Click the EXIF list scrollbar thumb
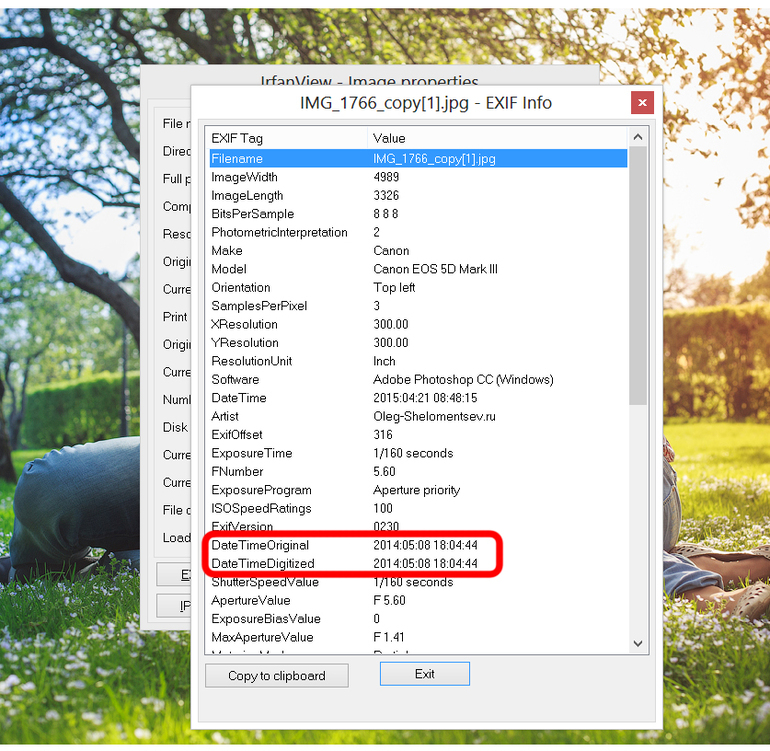The image size is (770, 751). click(638, 276)
